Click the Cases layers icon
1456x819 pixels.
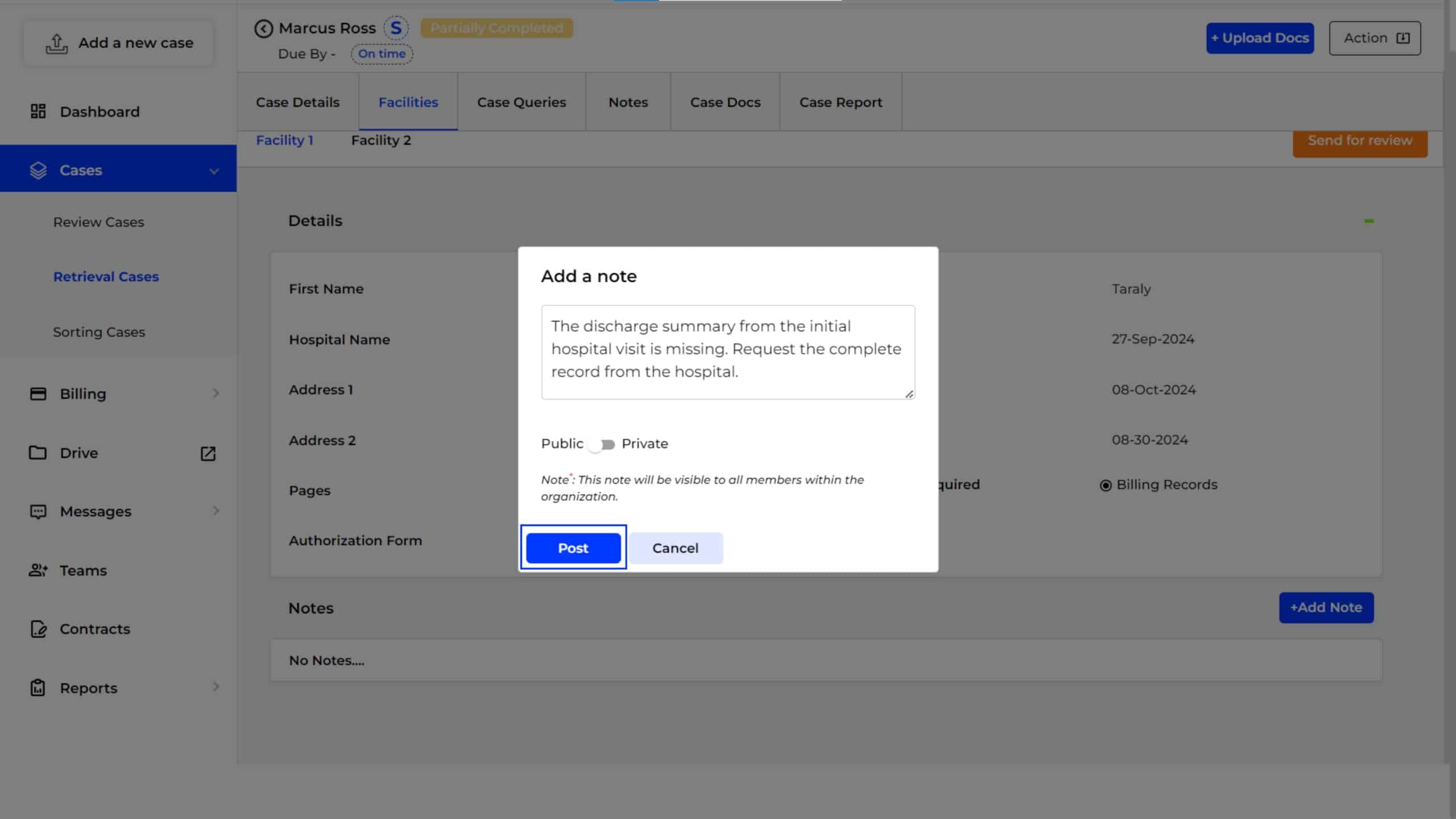coord(38,170)
